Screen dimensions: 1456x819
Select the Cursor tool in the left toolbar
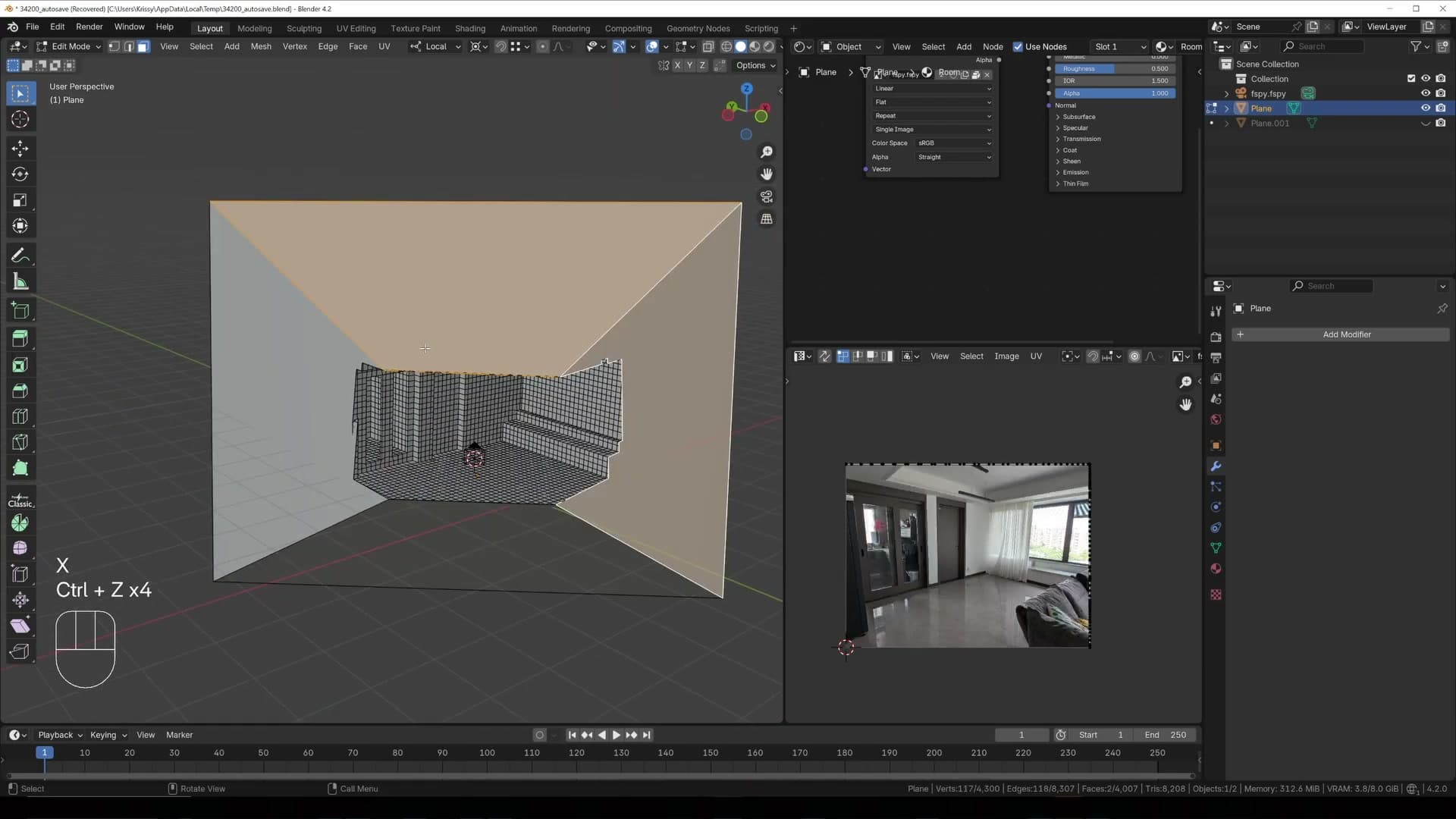click(x=20, y=120)
